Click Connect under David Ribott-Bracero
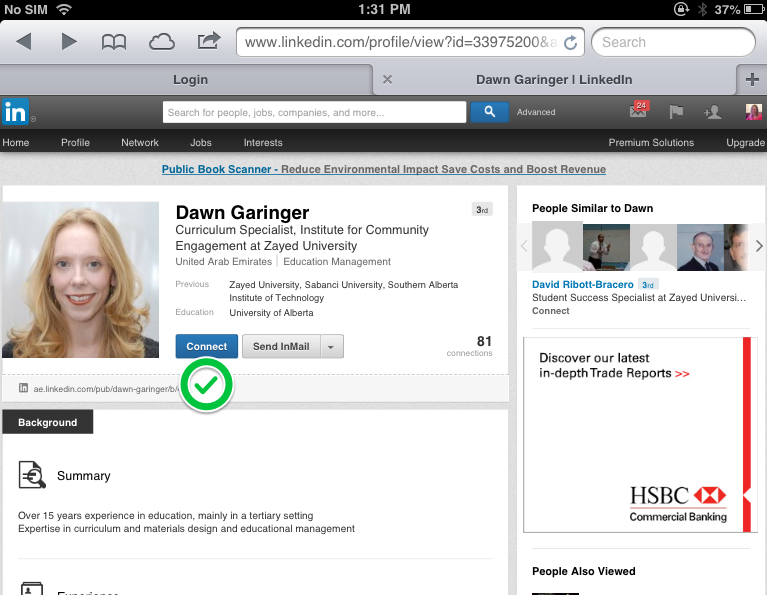767x595 pixels. (551, 311)
